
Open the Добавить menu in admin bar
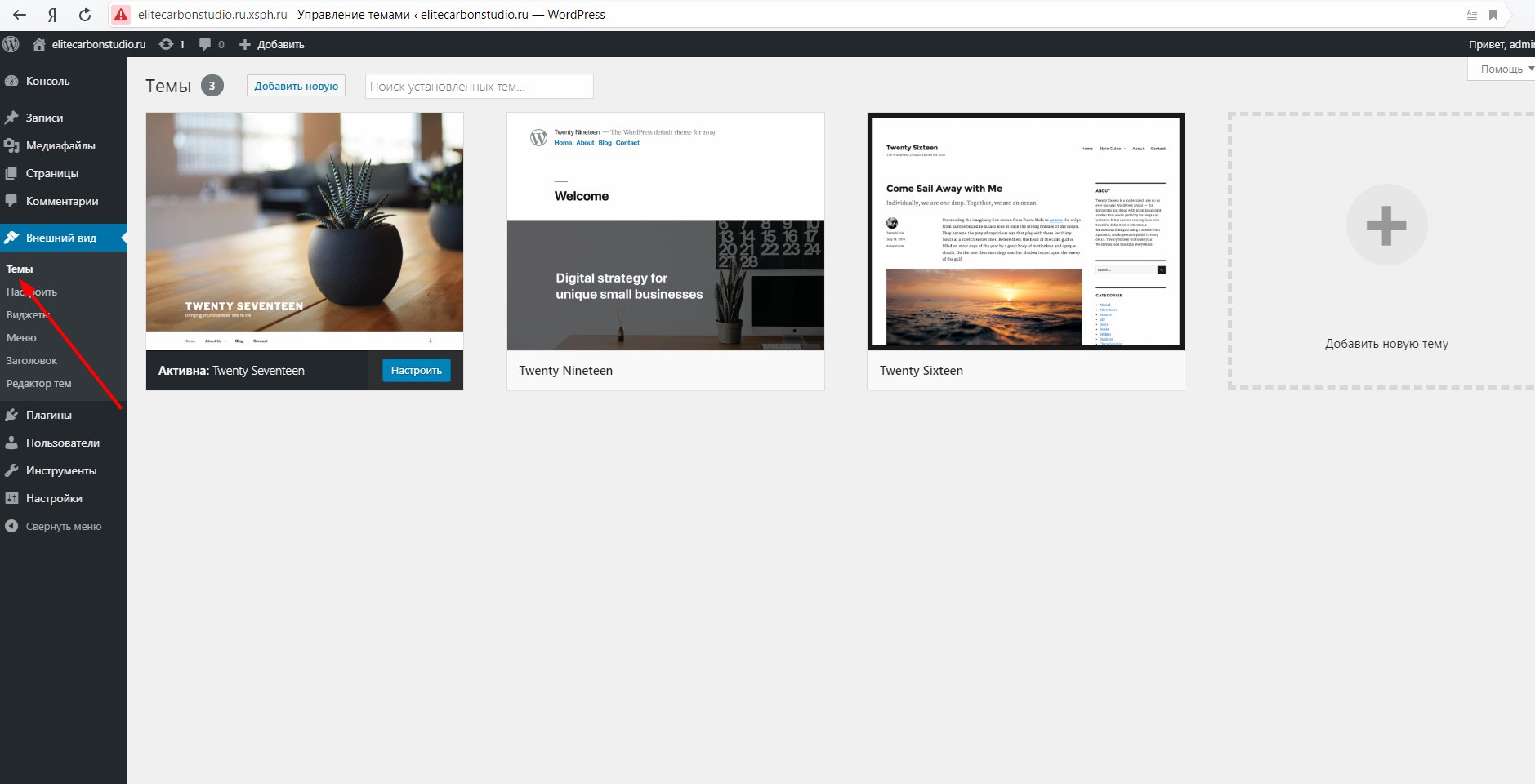(272, 44)
